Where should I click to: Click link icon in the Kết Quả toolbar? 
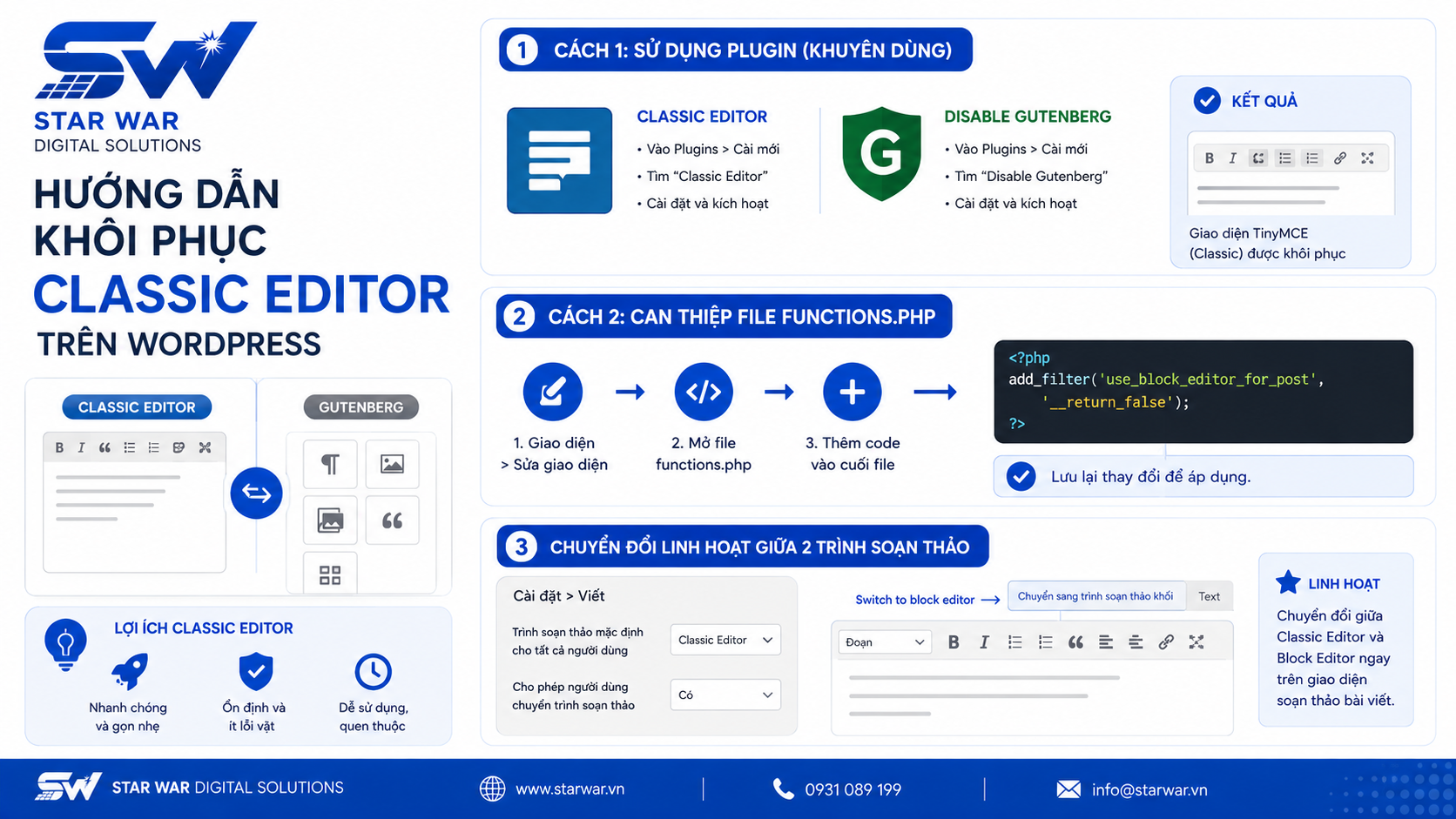click(x=1340, y=158)
